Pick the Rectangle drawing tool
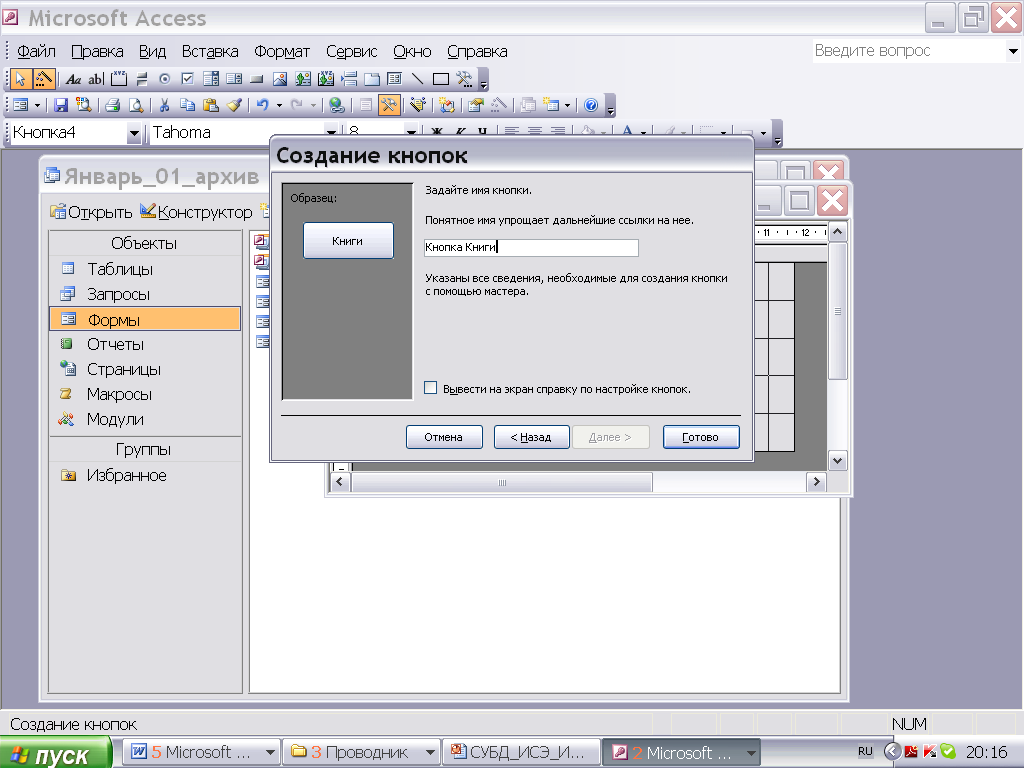 pyautogui.click(x=441, y=80)
